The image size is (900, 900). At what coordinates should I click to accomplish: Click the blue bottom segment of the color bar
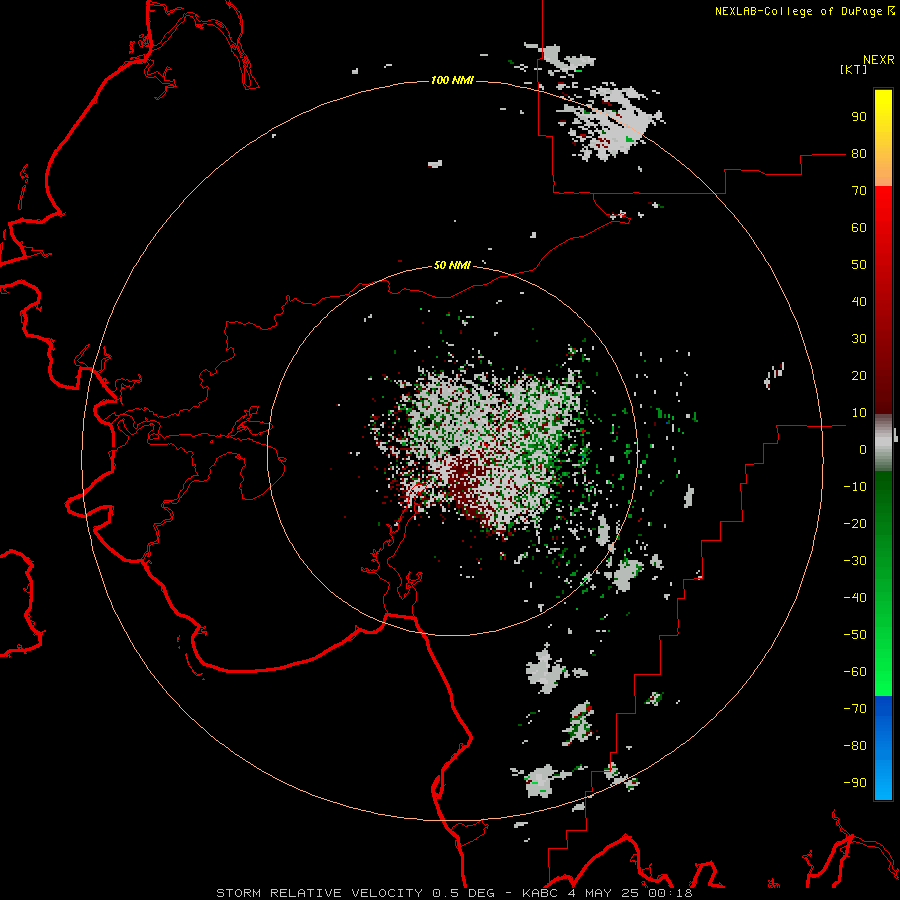point(883,748)
